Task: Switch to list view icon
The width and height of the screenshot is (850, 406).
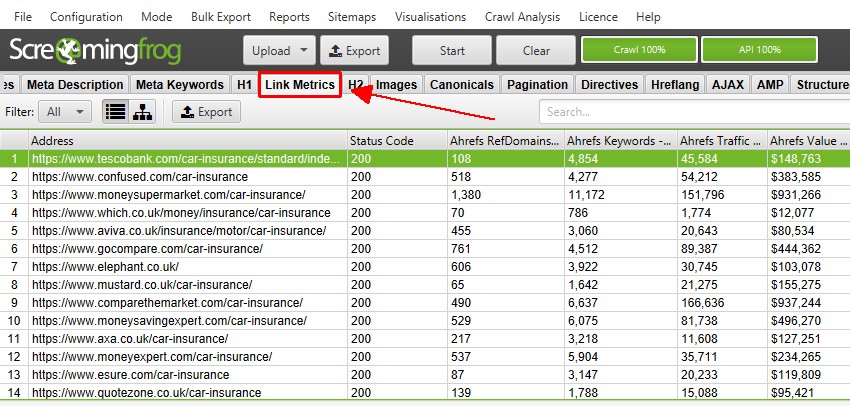Action: tap(115, 112)
